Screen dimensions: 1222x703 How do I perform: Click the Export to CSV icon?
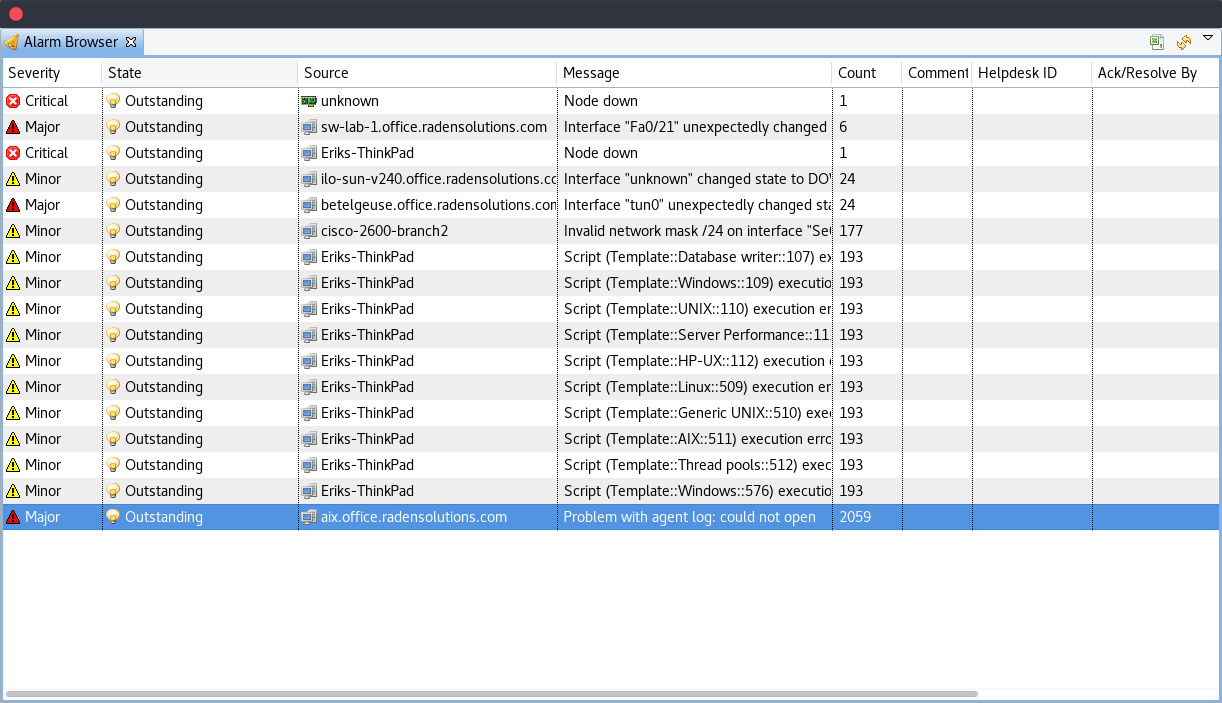coord(1157,42)
